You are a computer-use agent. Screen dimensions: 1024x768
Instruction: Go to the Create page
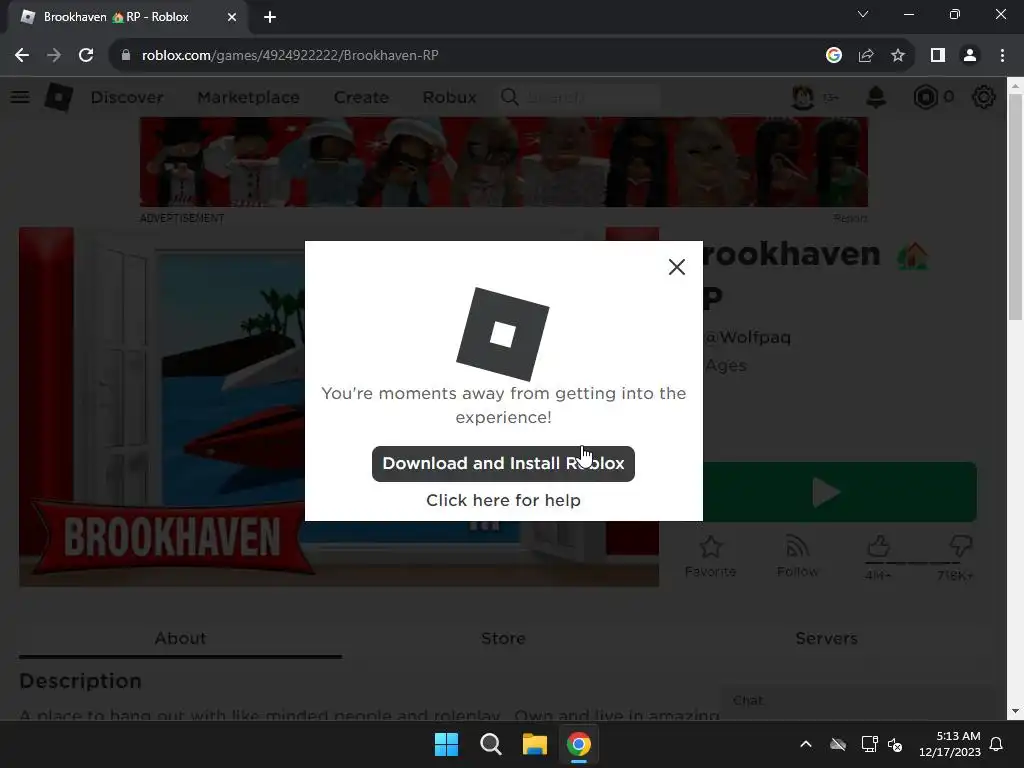point(361,97)
